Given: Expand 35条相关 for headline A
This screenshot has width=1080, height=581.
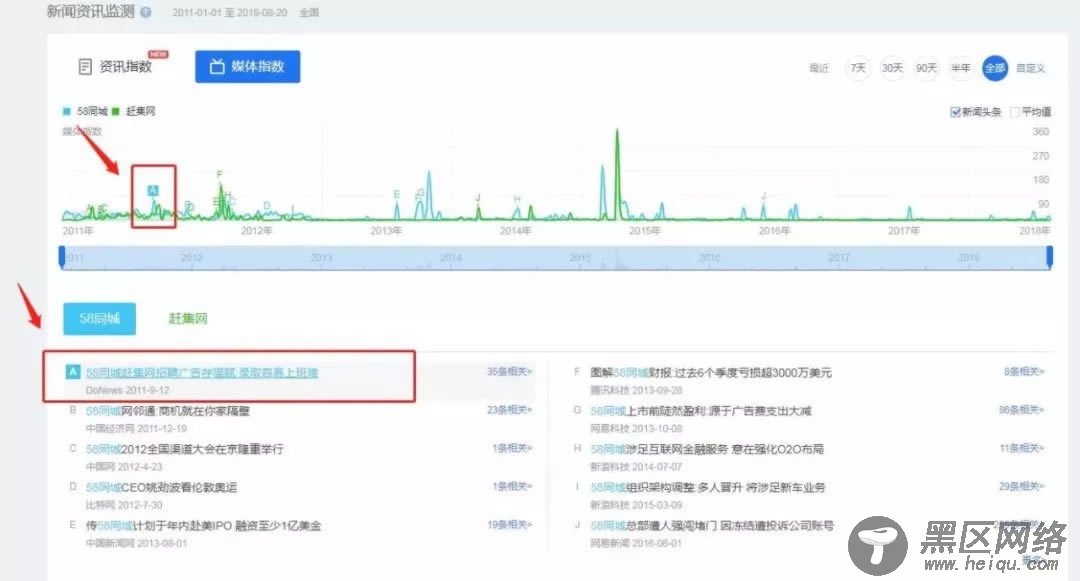Looking at the screenshot, I should (510, 372).
